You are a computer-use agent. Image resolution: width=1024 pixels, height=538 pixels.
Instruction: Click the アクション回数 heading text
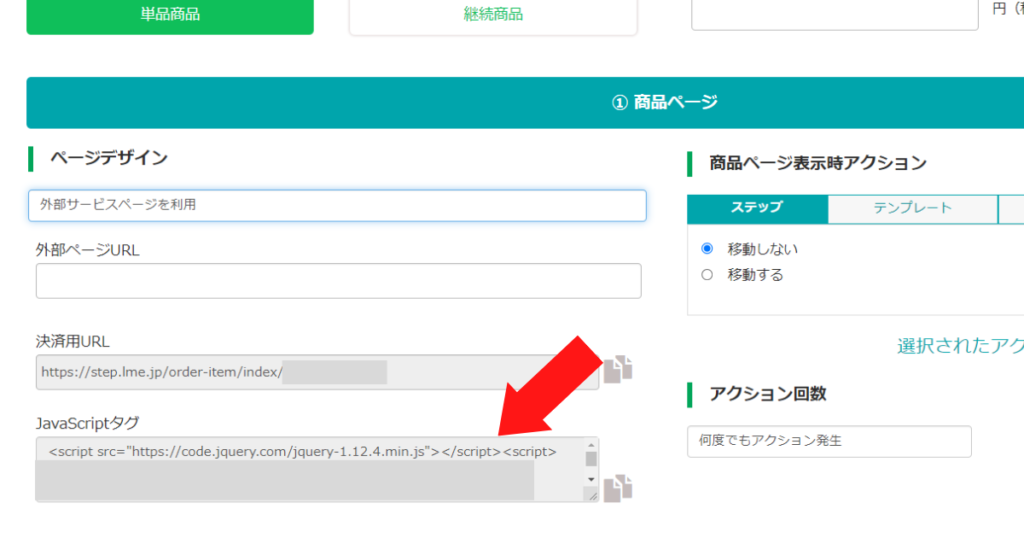point(768,394)
